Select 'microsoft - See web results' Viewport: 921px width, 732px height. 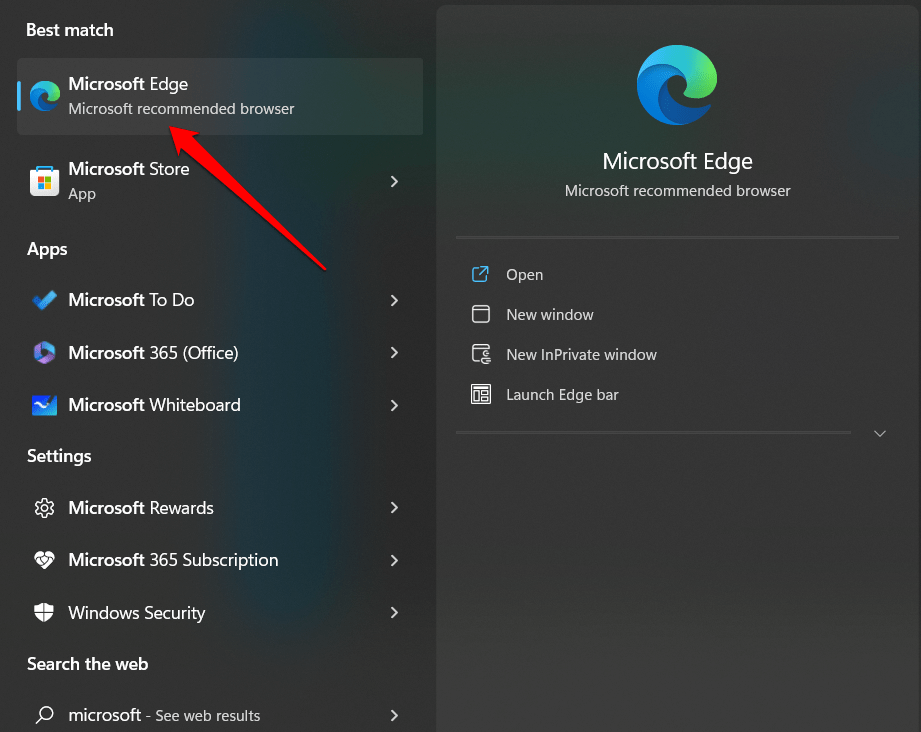point(220,715)
